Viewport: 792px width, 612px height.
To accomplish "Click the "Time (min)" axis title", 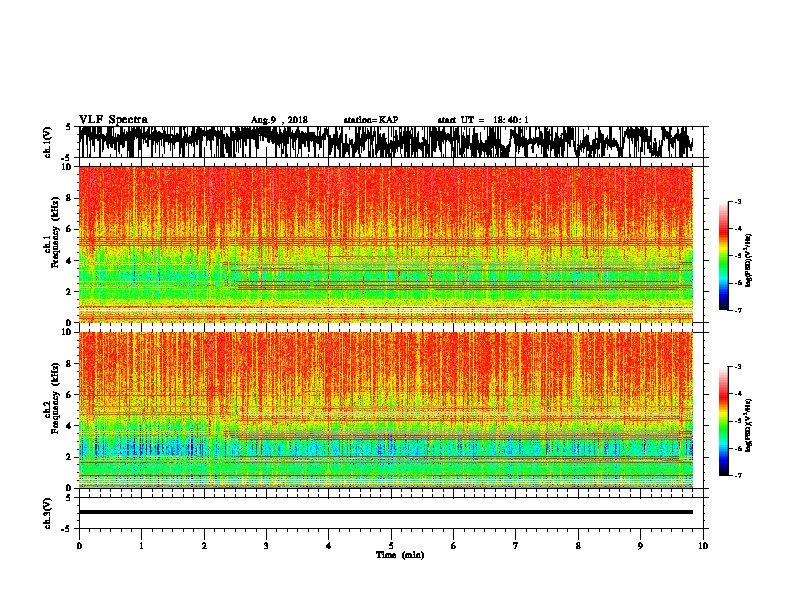I will pos(400,555).
